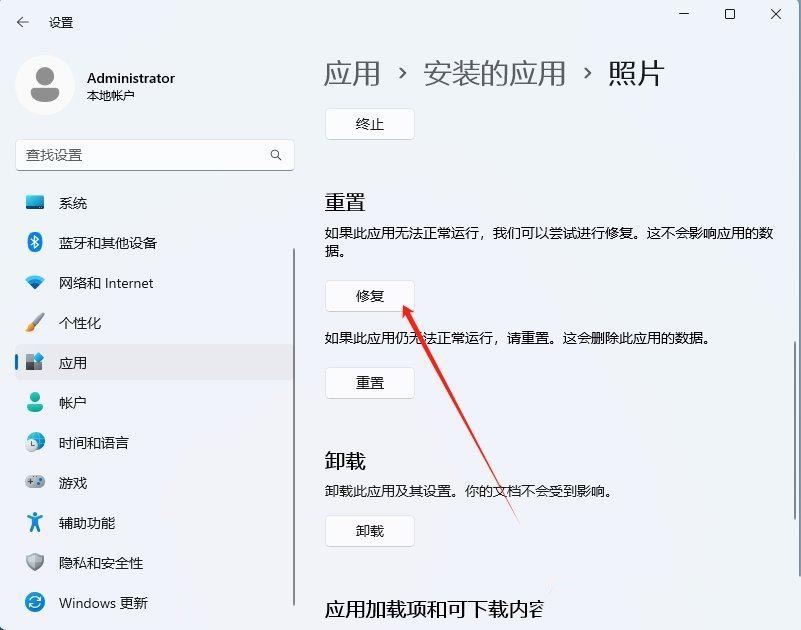
Task: Open 系统 settings category
Action: click(x=153, y=203)
